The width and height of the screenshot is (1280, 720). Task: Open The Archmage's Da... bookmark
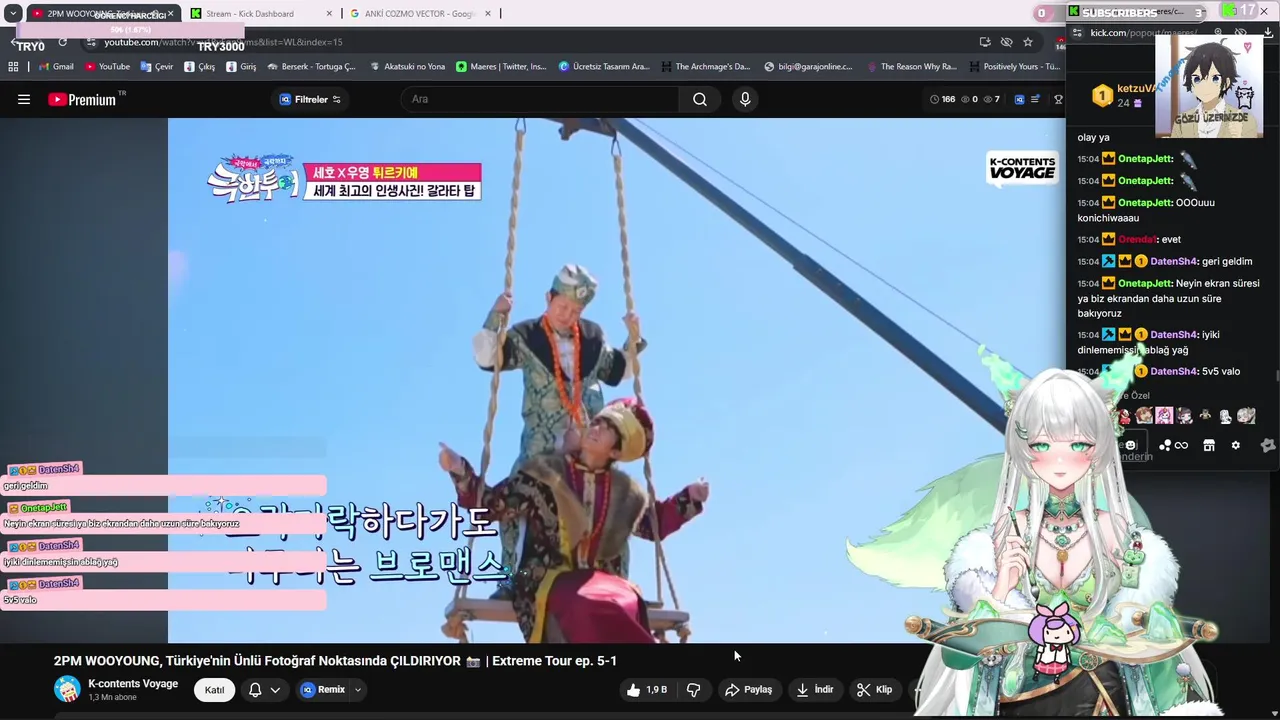705,67
